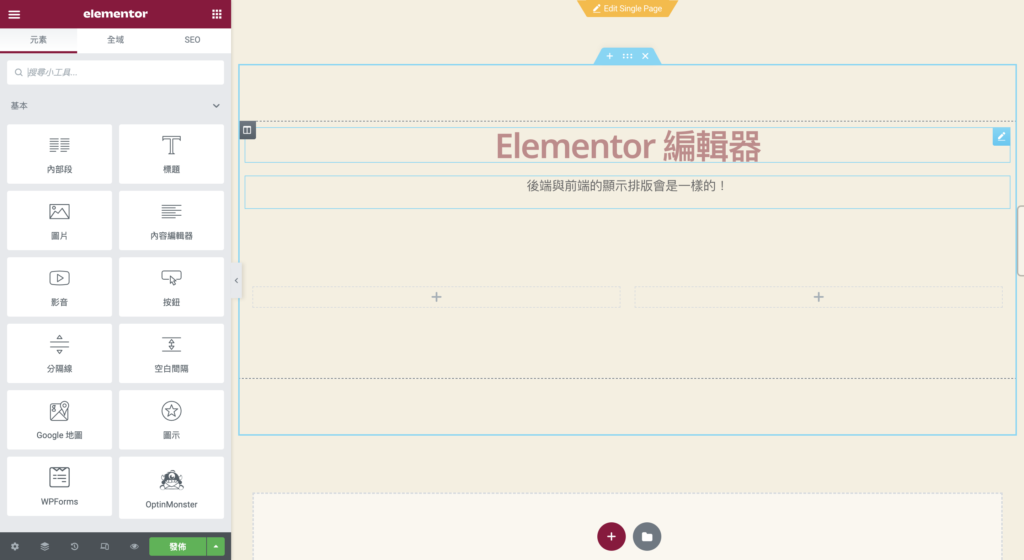Delete section with the X handle
Screen dimensions: 1024x560
click(645, 56)
